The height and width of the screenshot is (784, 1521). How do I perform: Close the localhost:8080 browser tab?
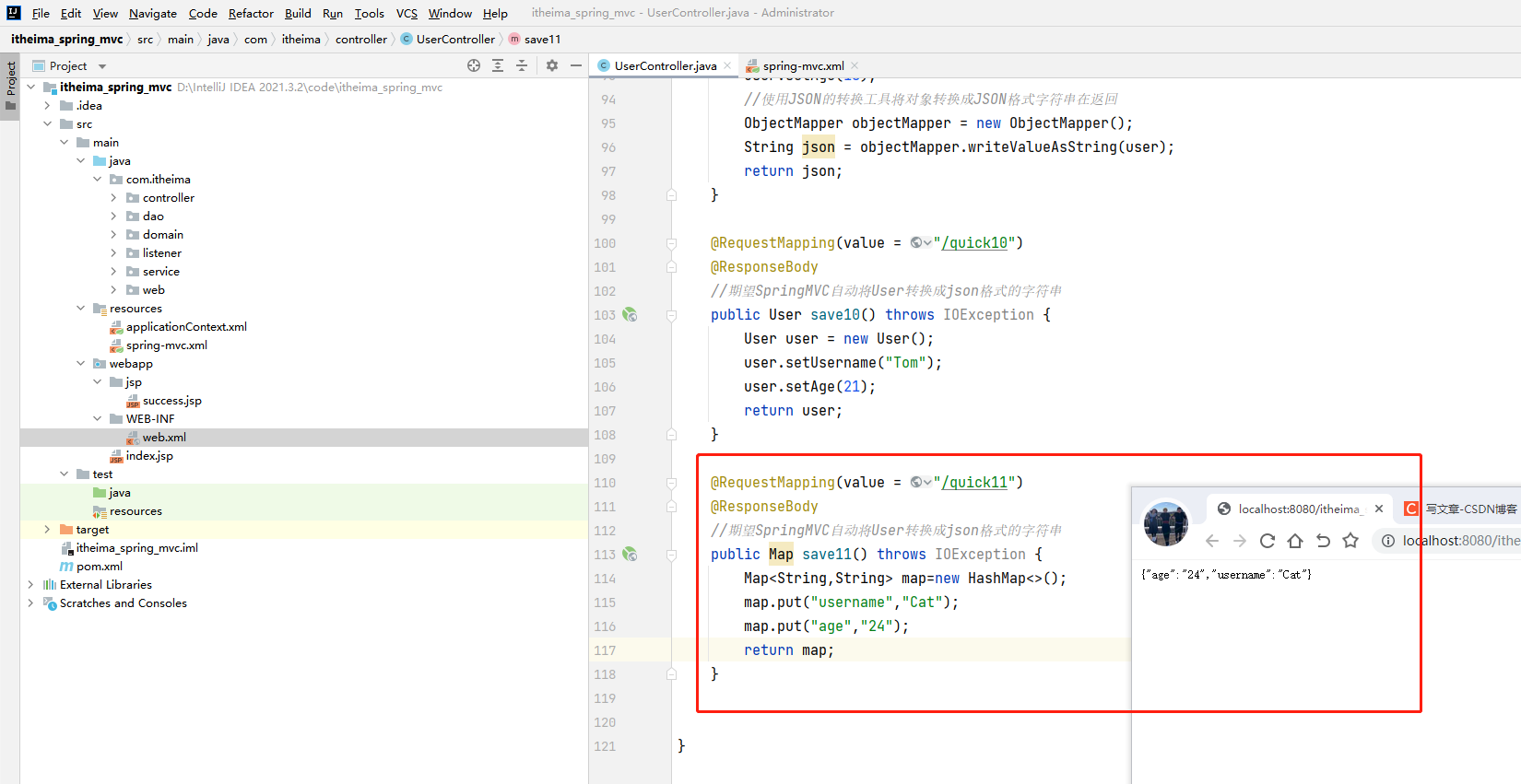[1379, 509]
